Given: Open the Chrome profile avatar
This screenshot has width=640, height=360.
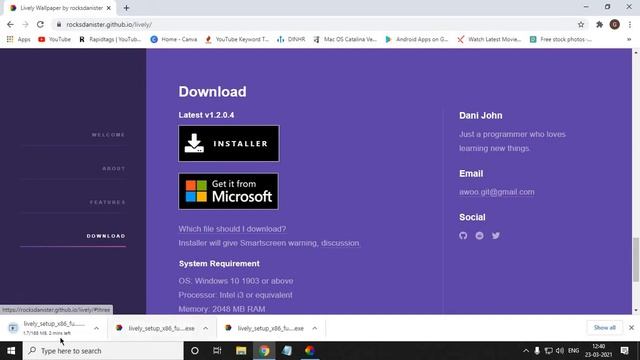Looking at the screenshot, I should click(615, 24).
